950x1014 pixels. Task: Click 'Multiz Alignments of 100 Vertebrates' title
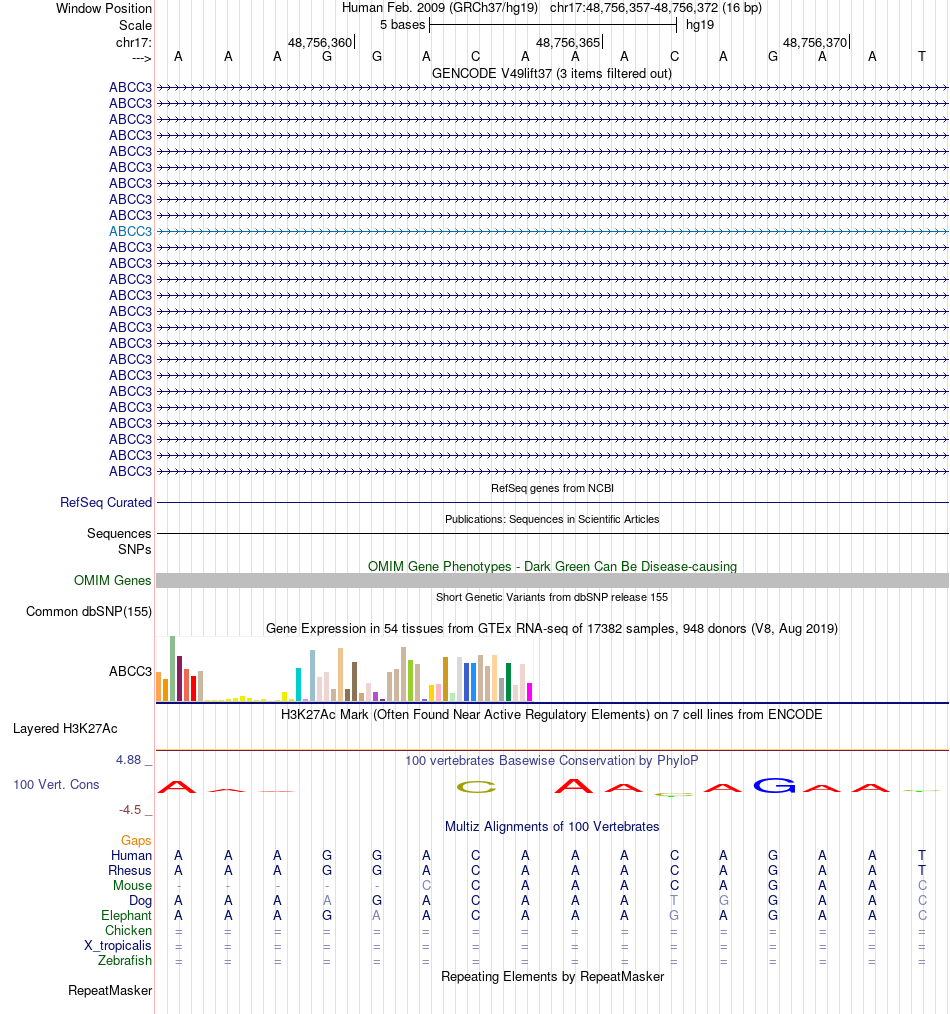(552, 826)
